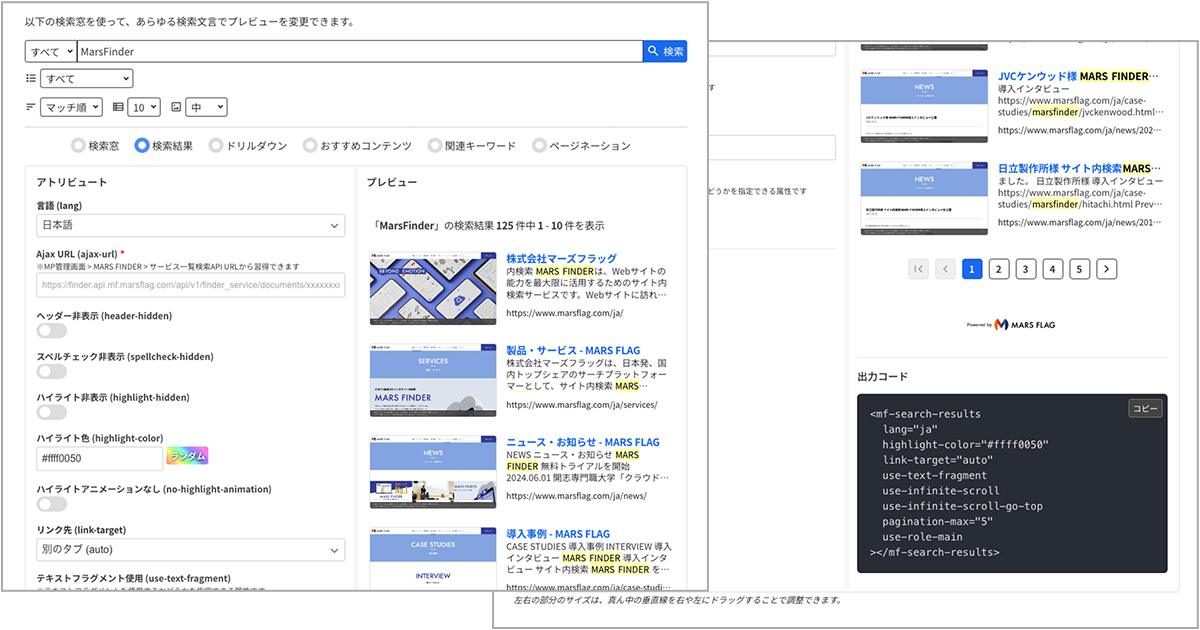Click the 日立製作所 result thumbnail in back window

[x=924, y=198]
